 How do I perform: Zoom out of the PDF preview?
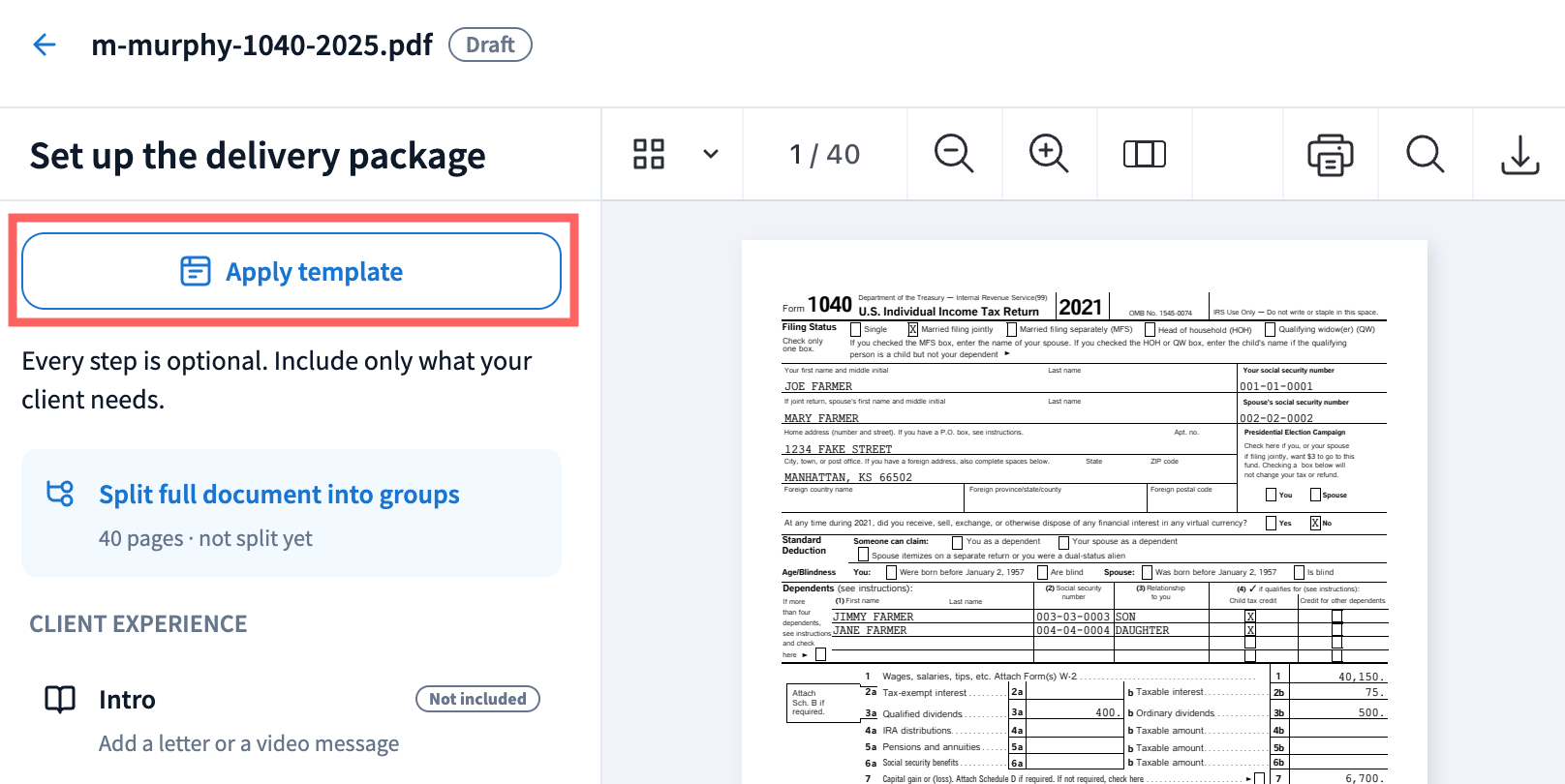954,154
